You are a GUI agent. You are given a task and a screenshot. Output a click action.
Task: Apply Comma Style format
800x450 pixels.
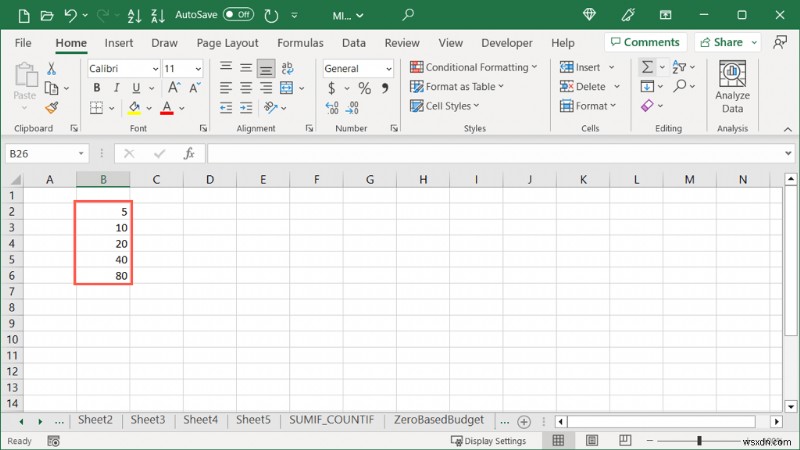point(385,88)
